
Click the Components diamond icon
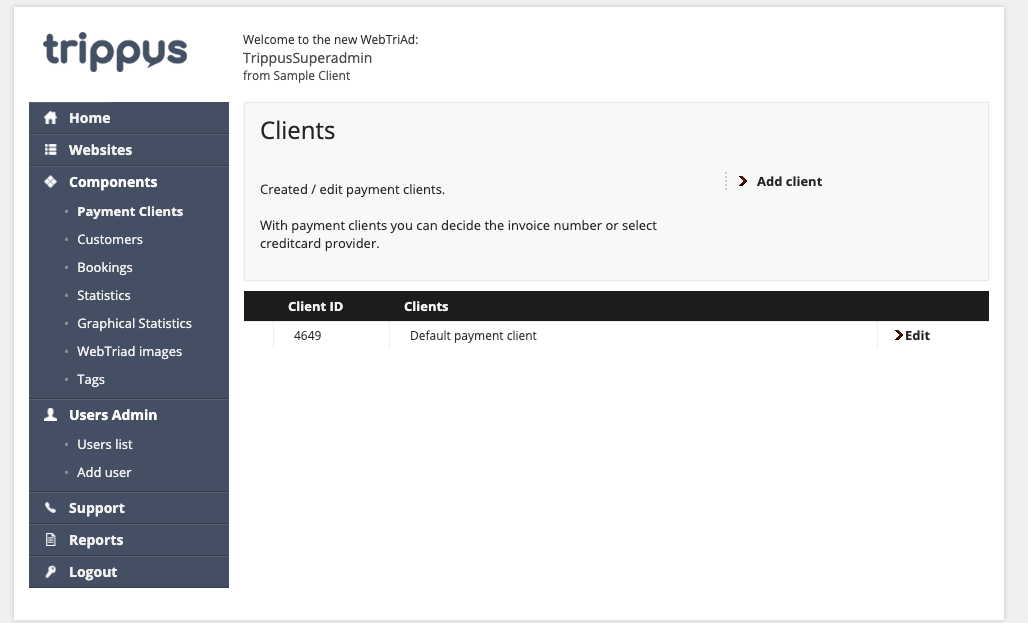pyautogui.click(x=50, y=182)
